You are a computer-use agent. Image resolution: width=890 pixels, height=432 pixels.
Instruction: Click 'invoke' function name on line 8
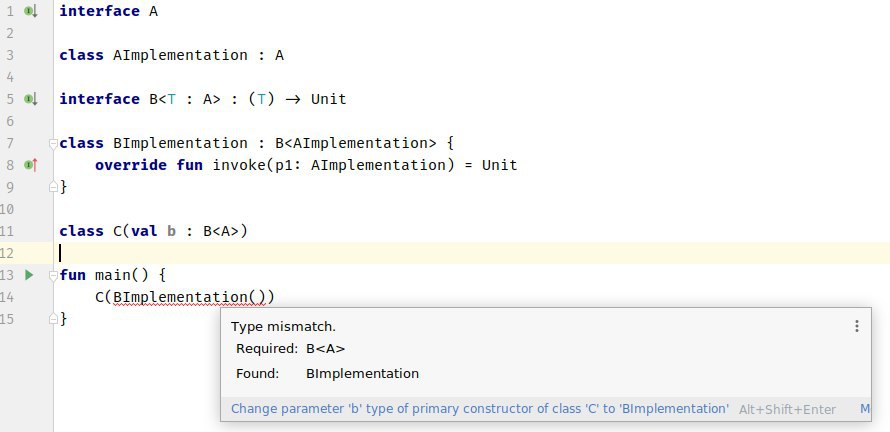point(239,165)
